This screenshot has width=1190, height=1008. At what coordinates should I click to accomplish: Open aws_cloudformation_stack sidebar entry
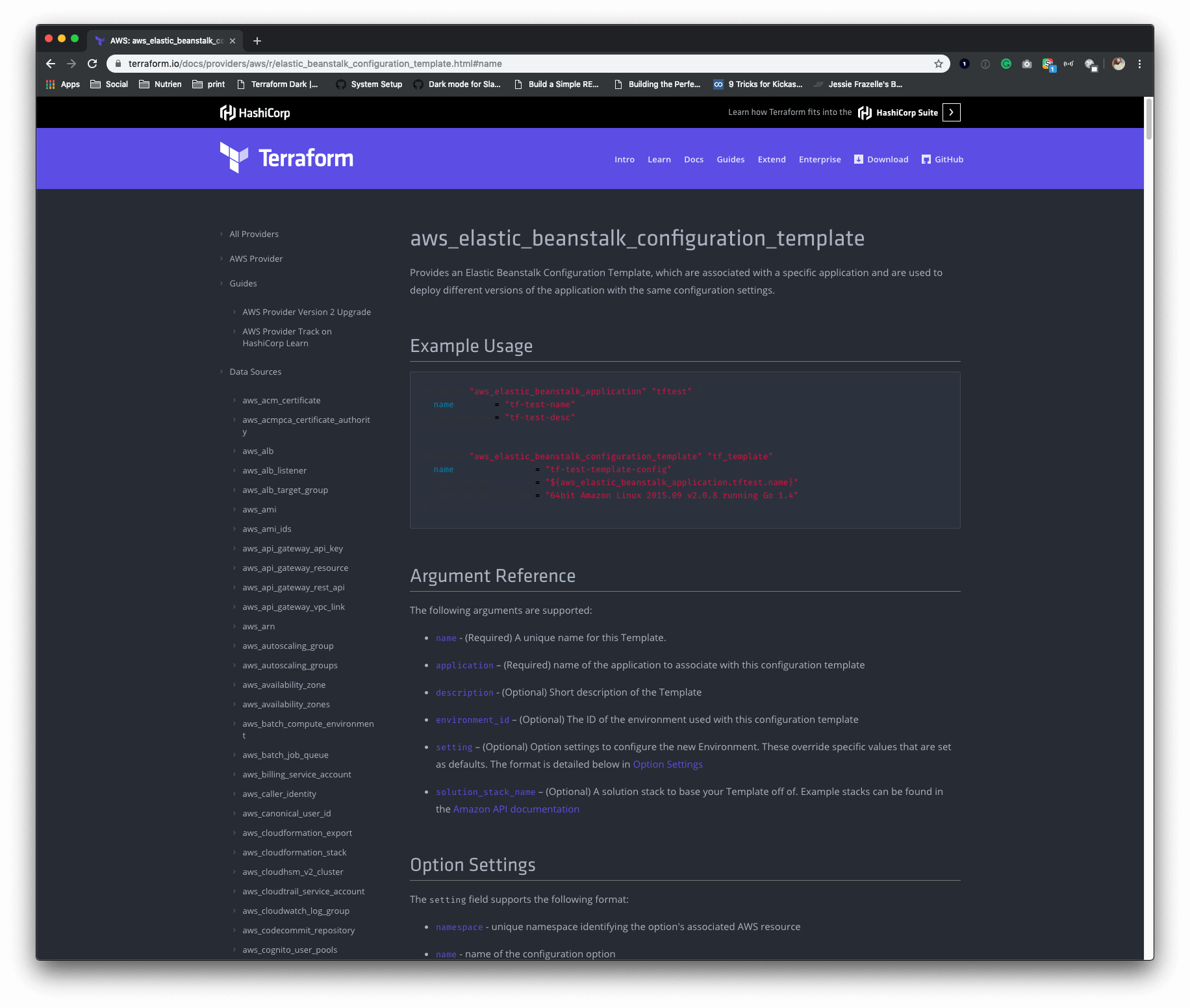pos(294,852)
